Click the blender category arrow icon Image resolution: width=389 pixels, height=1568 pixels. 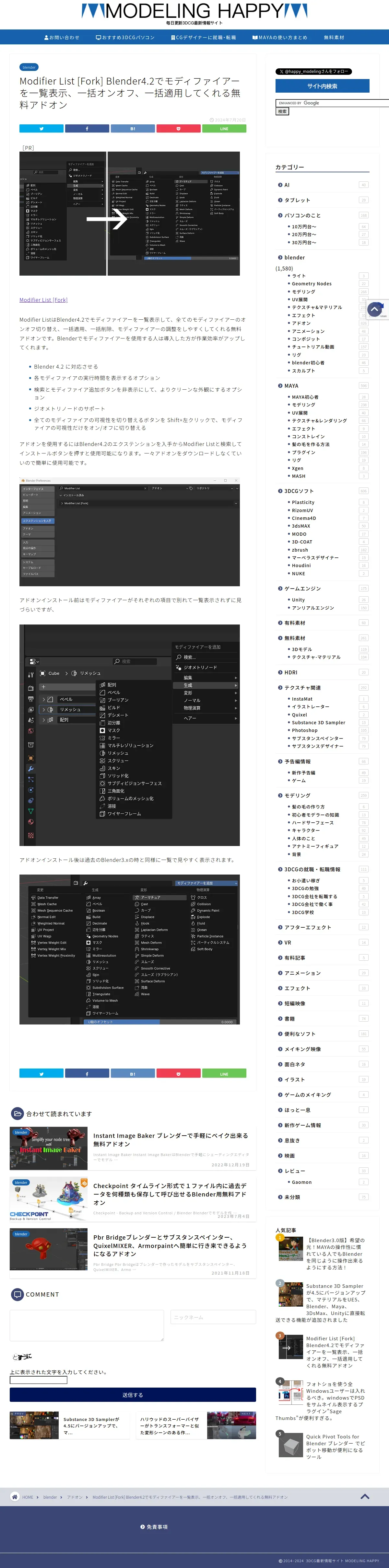pyautogui.click(x=280, y=258)
